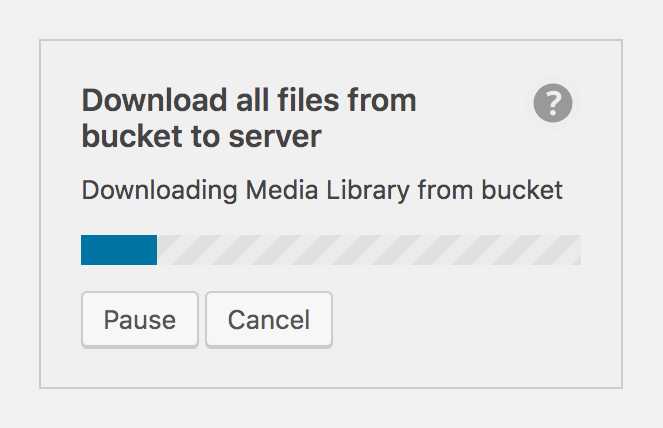Screen dimensions: 663x428
Task: Stop the download with Cancel
Action: (269, 320)
